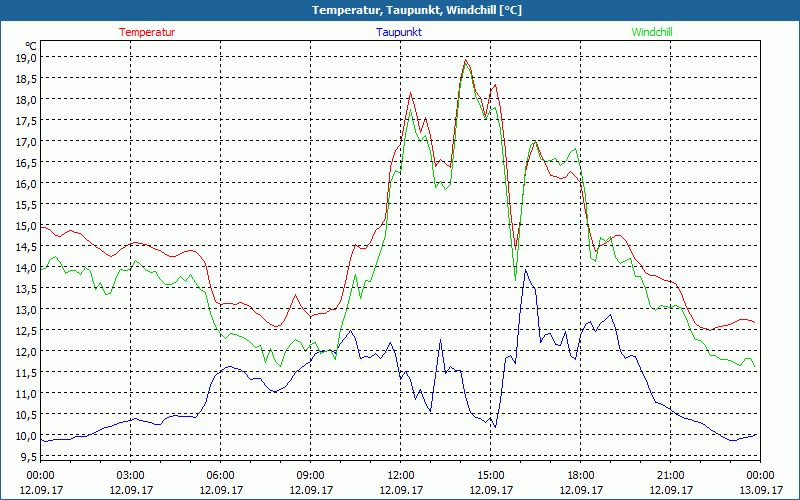This screenshot has height=500, width=800.
Task: Click the 10,0 y-axis label
Action: pyautogui.click(x=26, y=435)
